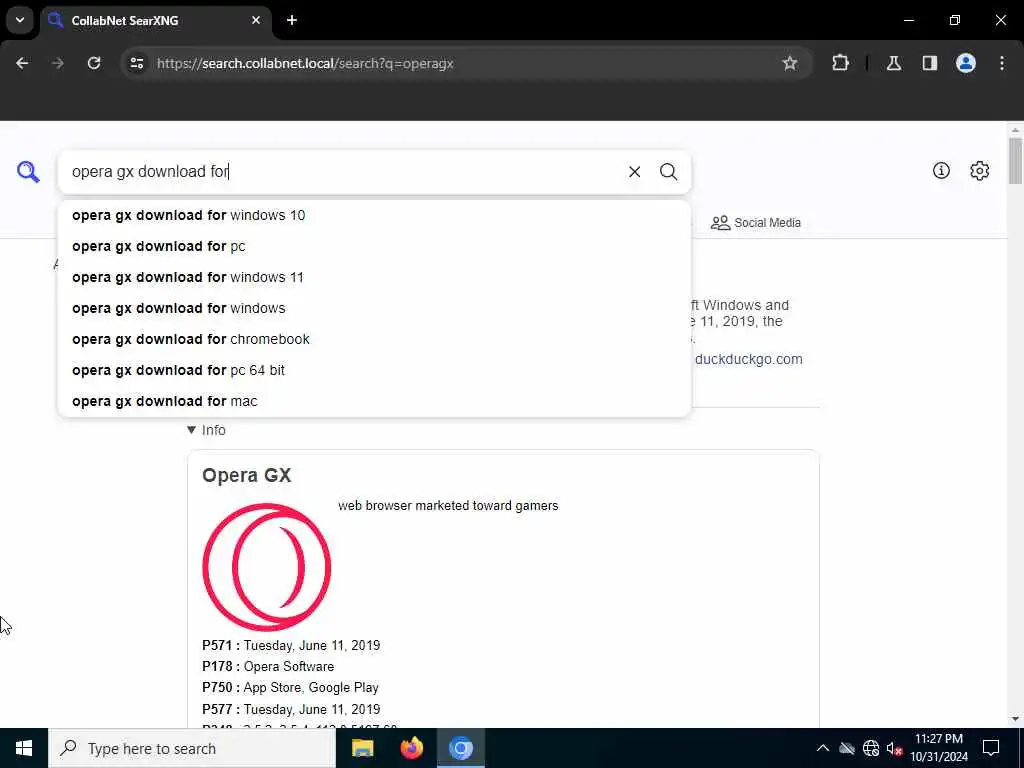Click the browser address bar URL
The height and width of the screenshot is (768, 1024).
305,63
